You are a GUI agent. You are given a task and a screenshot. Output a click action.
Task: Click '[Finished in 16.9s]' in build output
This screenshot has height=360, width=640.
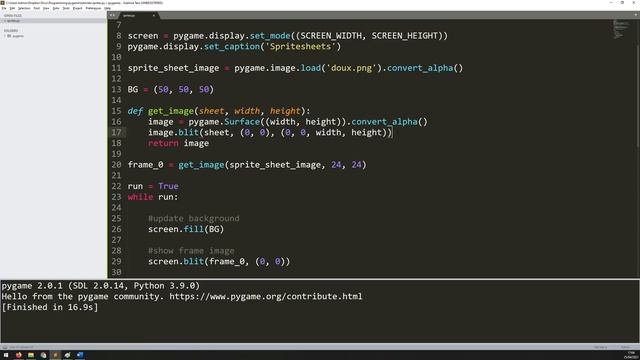50,307
